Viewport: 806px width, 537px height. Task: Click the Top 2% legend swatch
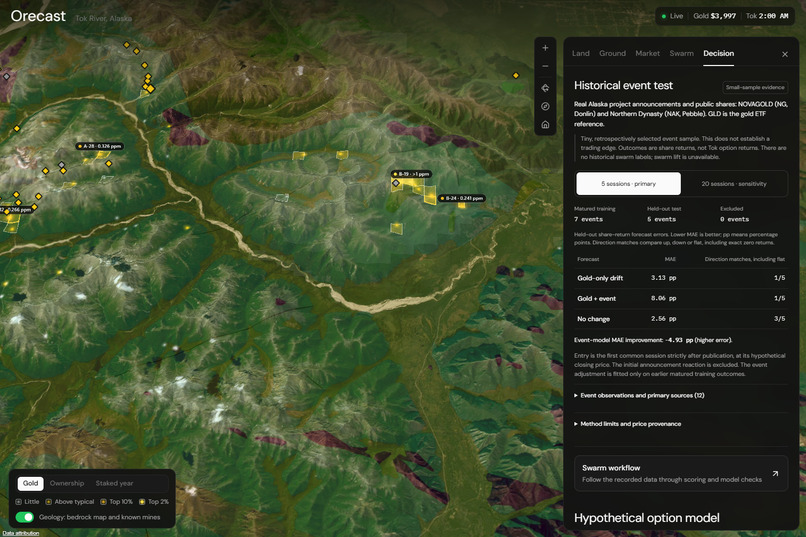142,502
